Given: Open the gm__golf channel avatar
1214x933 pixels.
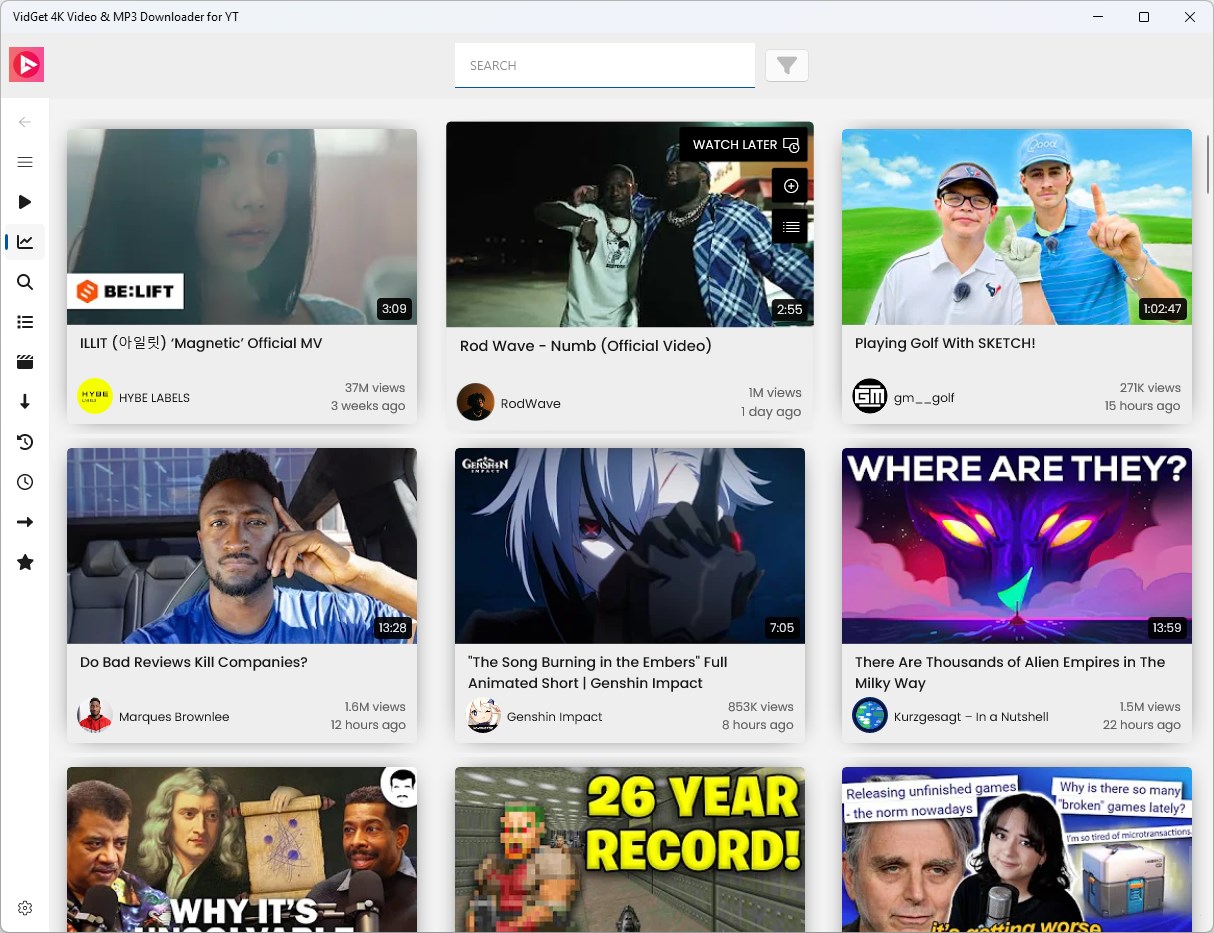Looking at the screenshot, I should click(870, 396).
